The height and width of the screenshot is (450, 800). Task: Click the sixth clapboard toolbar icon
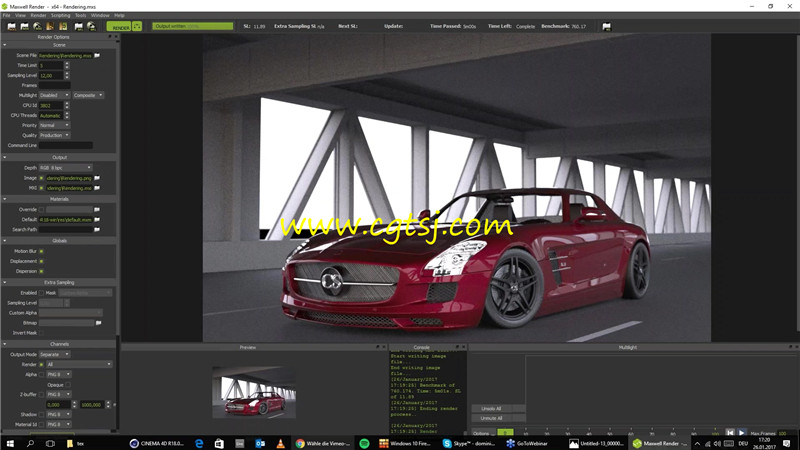click(79, 27)
